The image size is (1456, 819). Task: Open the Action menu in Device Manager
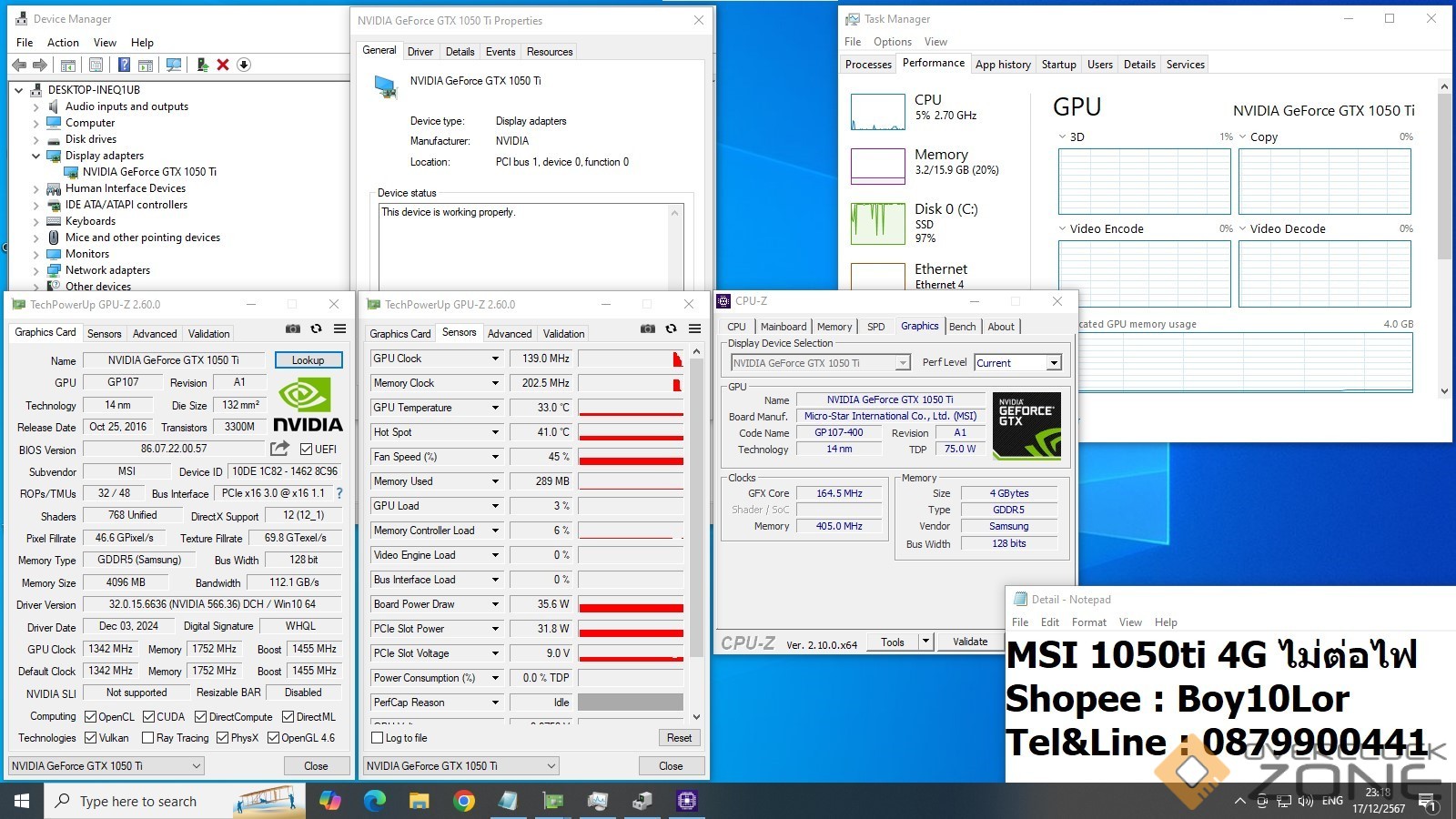point(63,43)
